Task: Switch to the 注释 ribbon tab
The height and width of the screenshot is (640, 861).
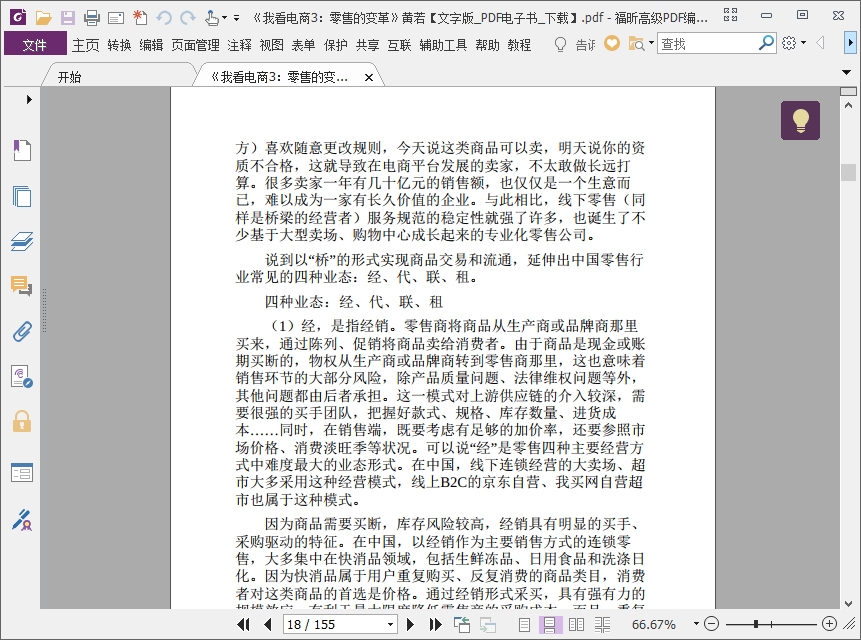Action: point(239,45)
